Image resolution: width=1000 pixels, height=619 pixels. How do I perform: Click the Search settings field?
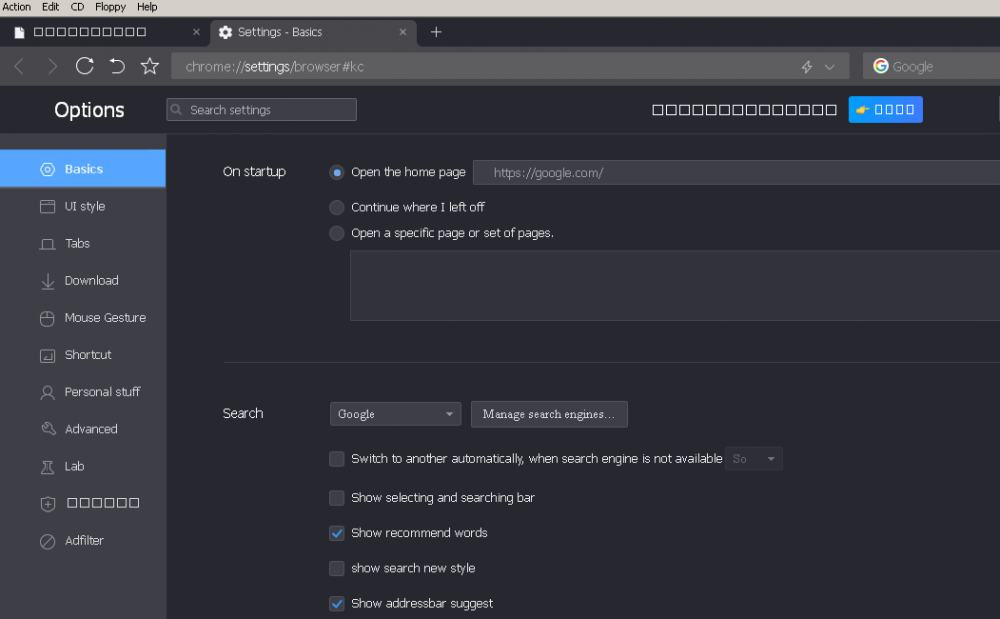262,110
